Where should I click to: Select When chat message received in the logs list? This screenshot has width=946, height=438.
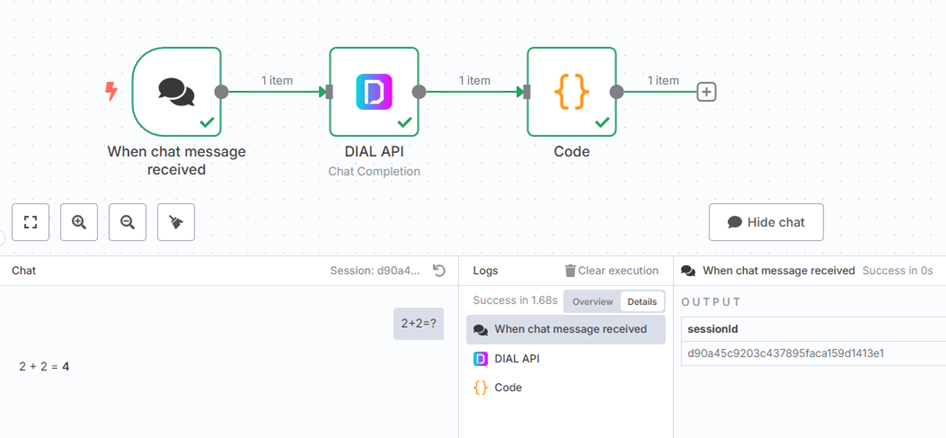click(x=566, y=329)
